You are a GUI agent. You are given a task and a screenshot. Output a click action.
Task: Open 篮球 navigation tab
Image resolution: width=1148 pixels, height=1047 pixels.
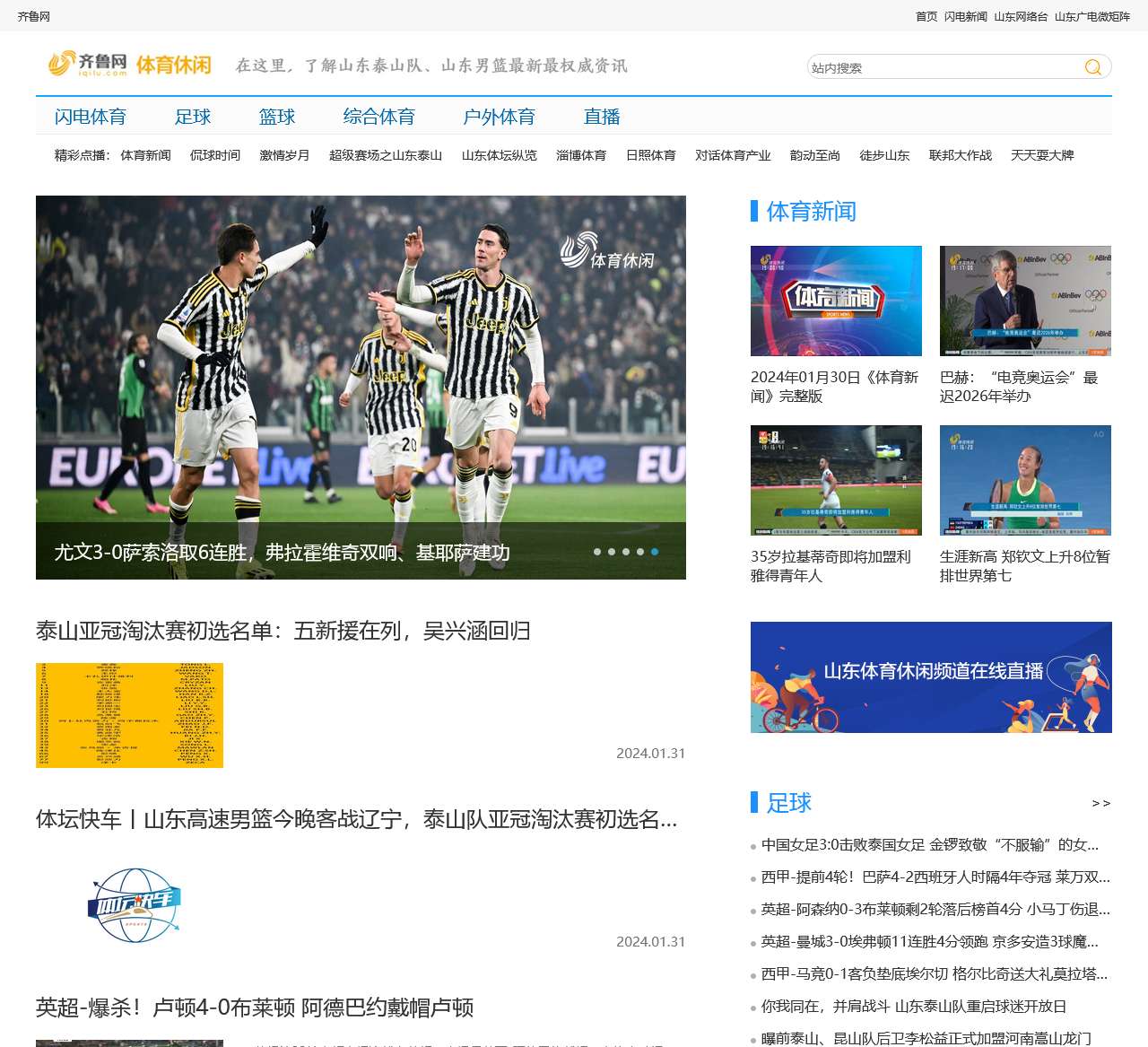277,117
